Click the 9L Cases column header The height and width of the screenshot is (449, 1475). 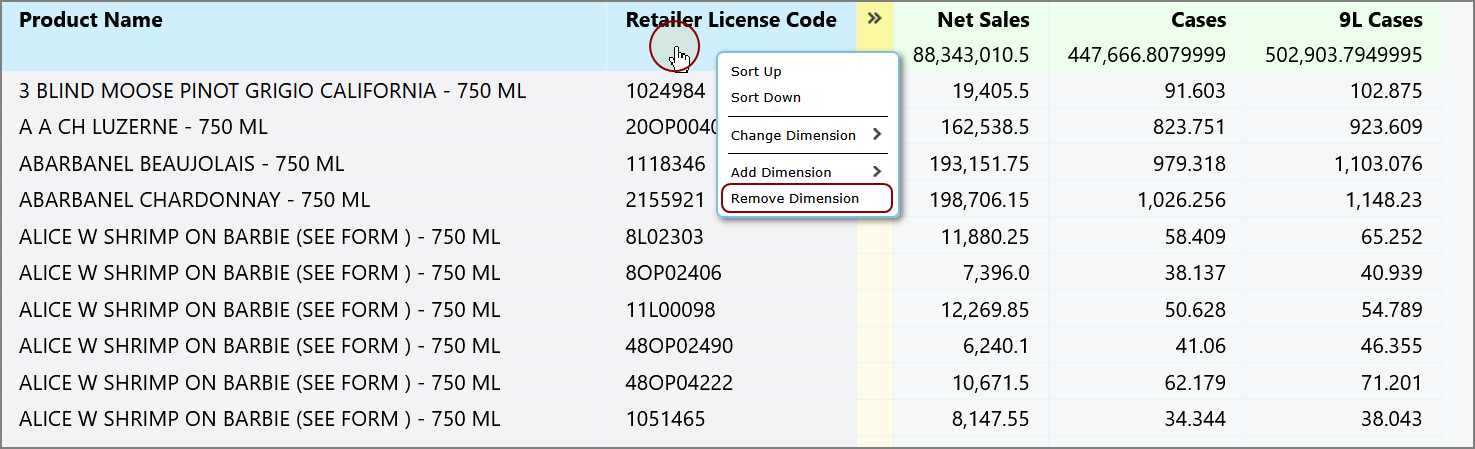[1380, 20]
